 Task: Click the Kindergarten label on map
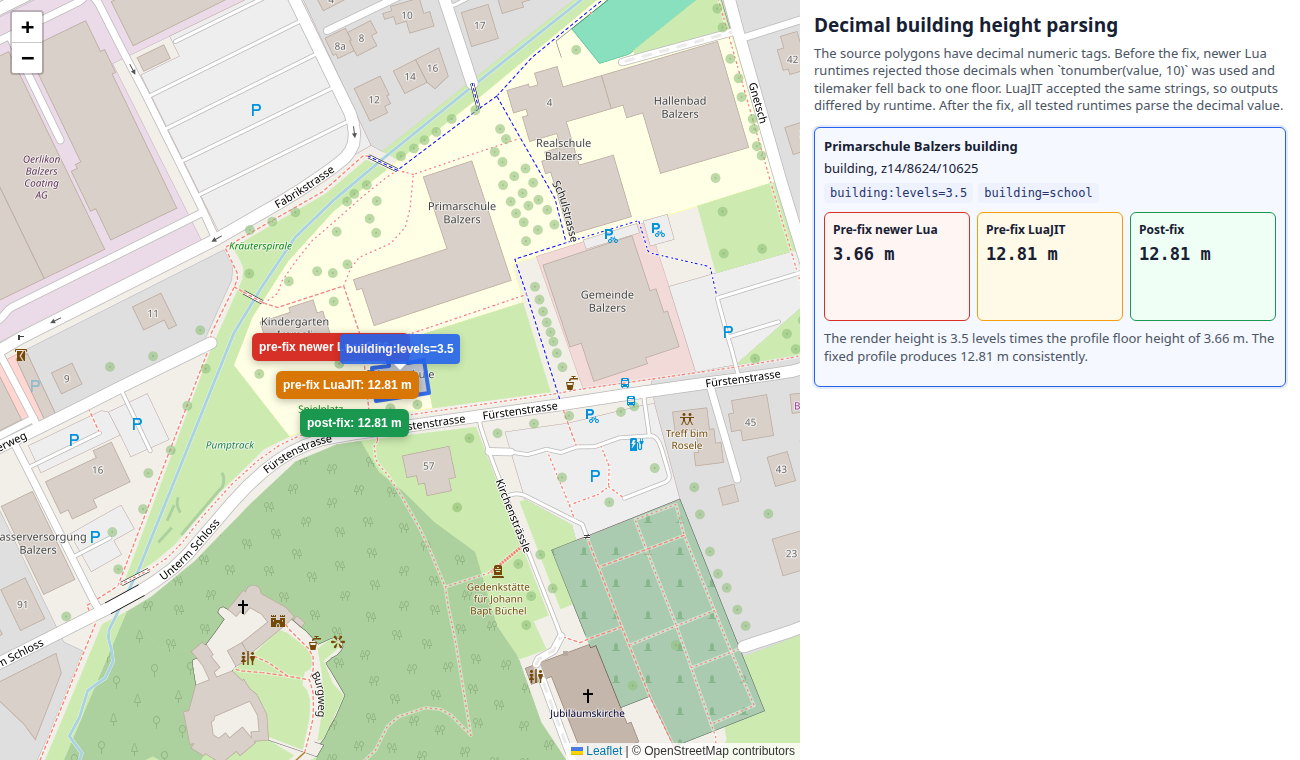(x=294, y=322)
